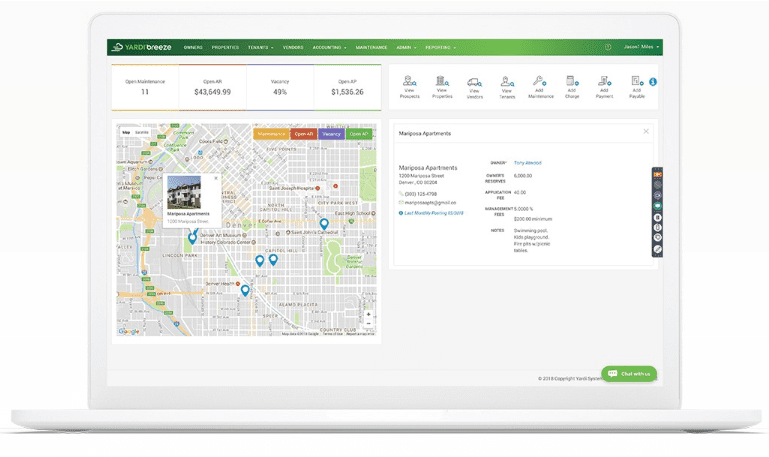Click the Saint Joseph Hospital map label

(x=291, y=188)
